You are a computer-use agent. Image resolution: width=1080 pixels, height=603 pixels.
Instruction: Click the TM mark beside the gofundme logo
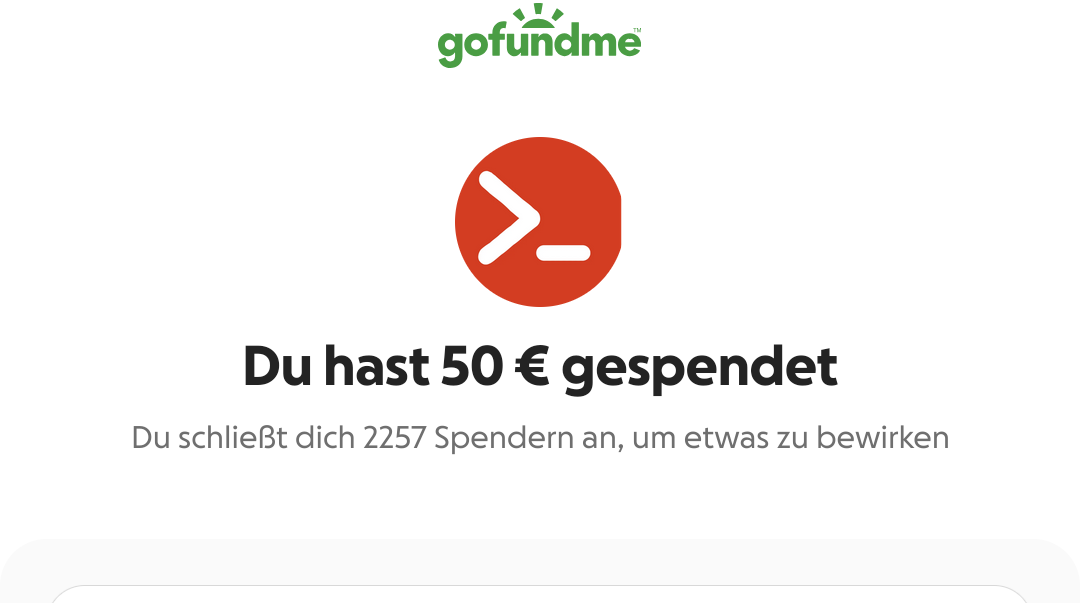637,30
